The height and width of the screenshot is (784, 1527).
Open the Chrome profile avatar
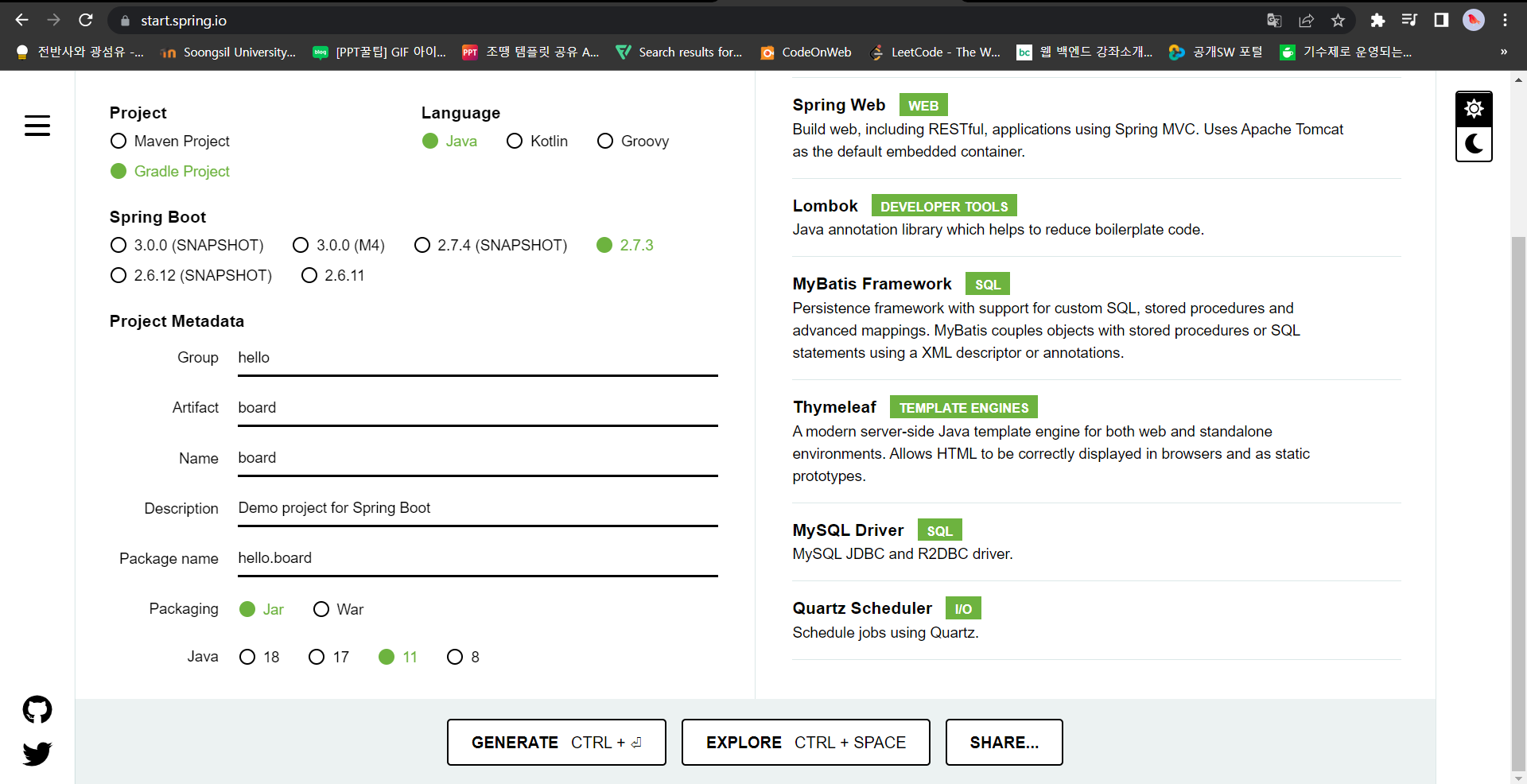coord(1474,21)
